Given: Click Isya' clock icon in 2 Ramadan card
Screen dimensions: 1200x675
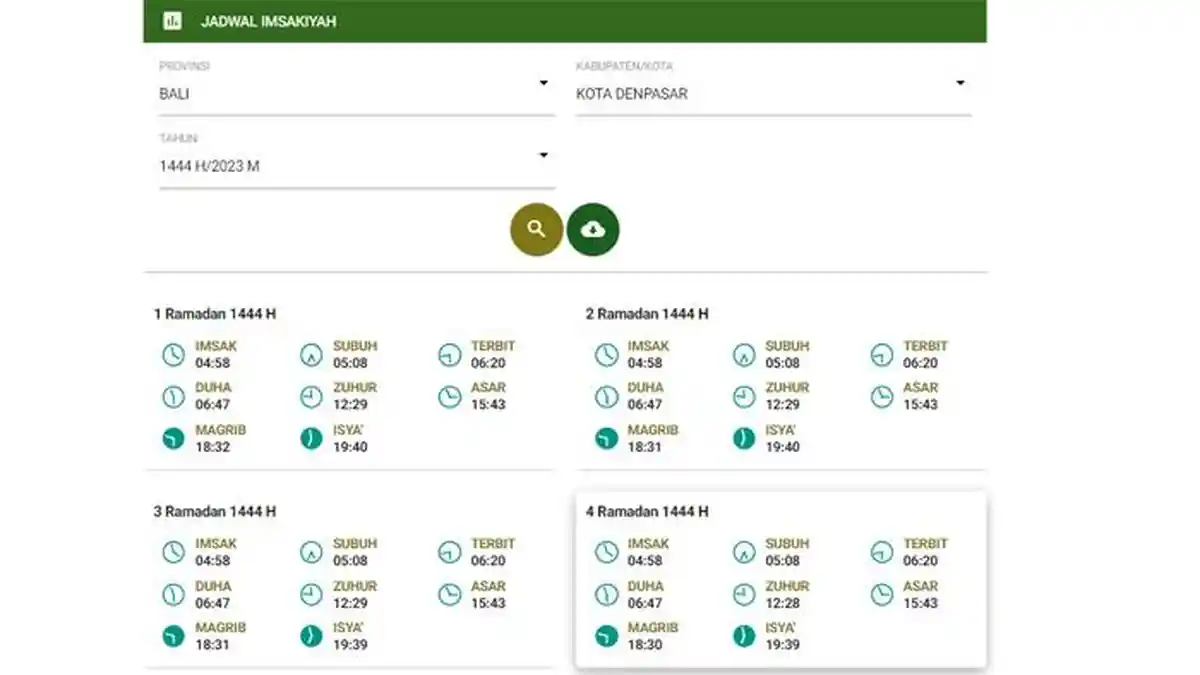Looking at the screenshot, I should (744, 438).
